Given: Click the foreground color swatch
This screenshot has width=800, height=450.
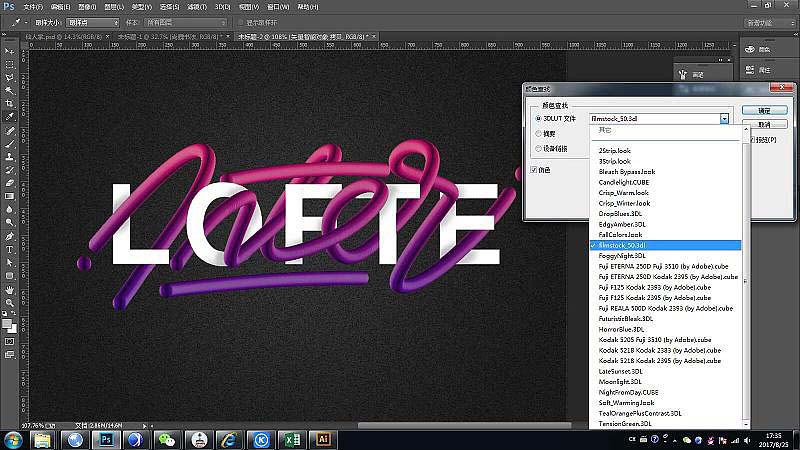Looking at the screenshot, I should (x=7, y=323).
